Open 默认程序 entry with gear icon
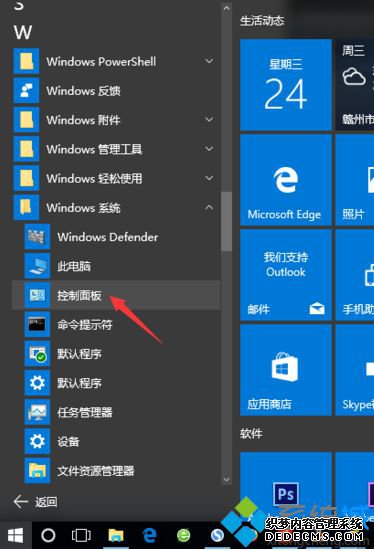Screen dimensions: 374x551 click(116, 383)
